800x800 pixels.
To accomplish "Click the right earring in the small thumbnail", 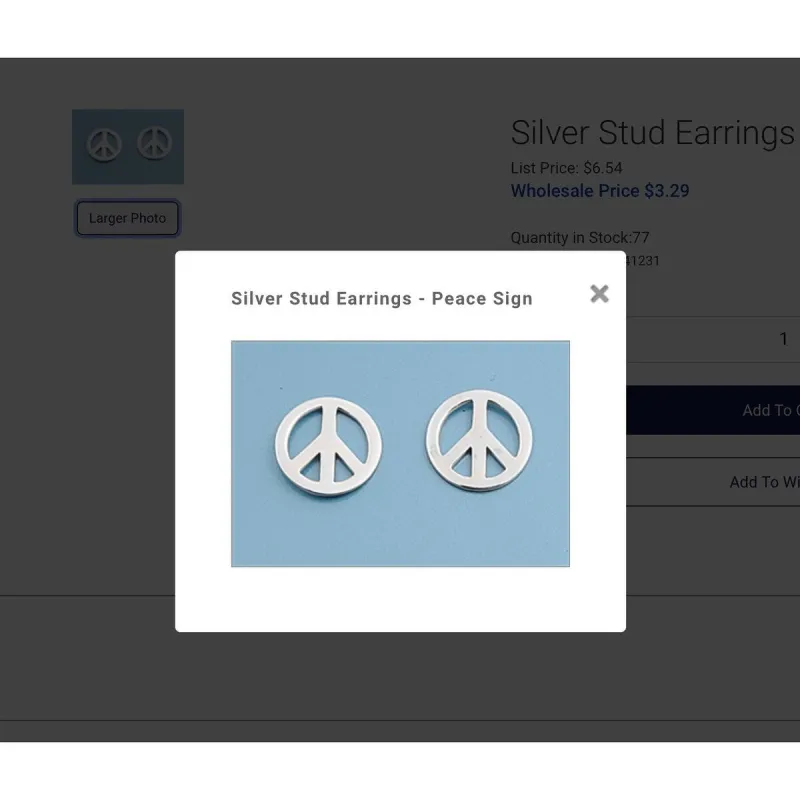I will pyautogui.click(x=155, y=143).
